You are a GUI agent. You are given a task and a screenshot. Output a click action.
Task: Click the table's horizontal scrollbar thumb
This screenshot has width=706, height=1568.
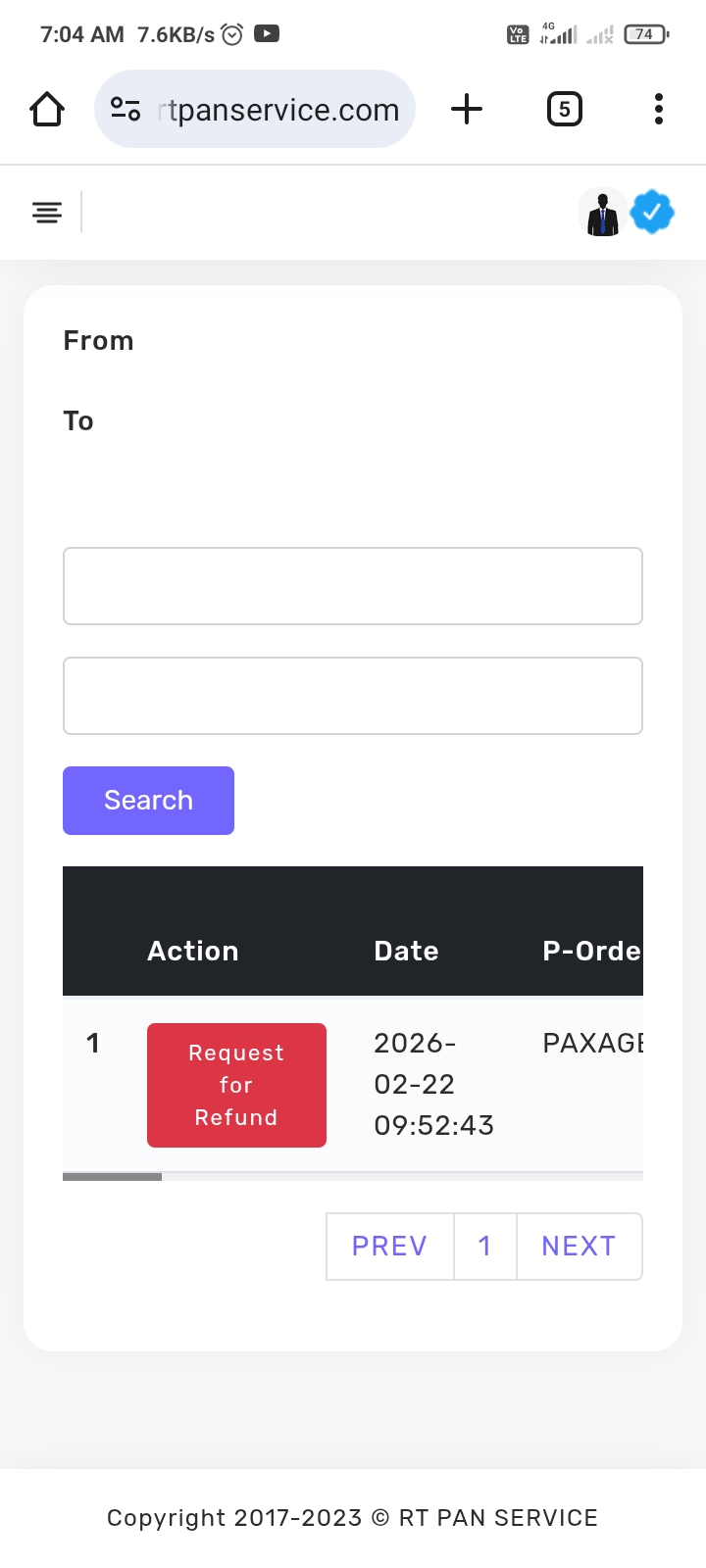pos(112,1176)
